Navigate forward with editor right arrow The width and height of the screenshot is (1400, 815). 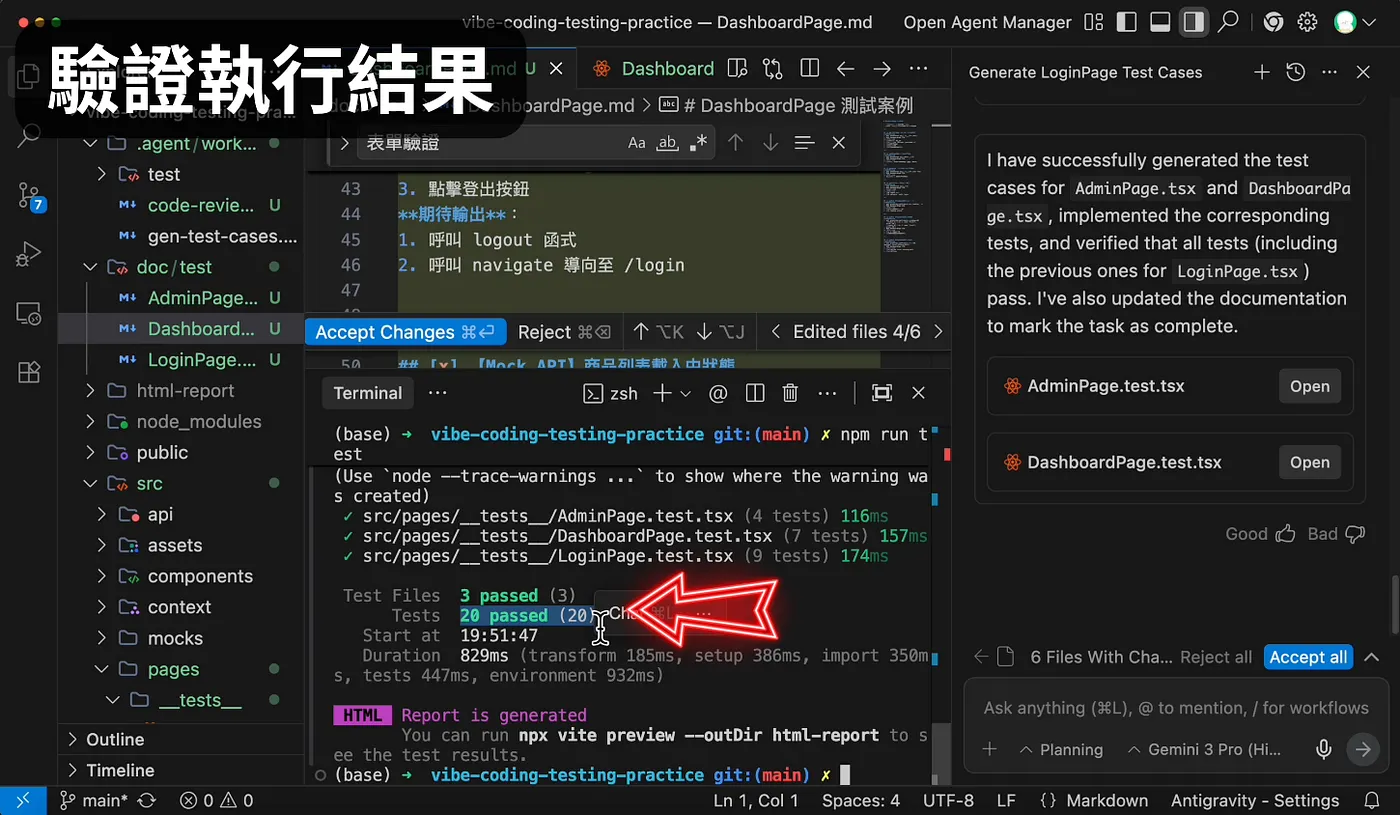pos(882,68)
